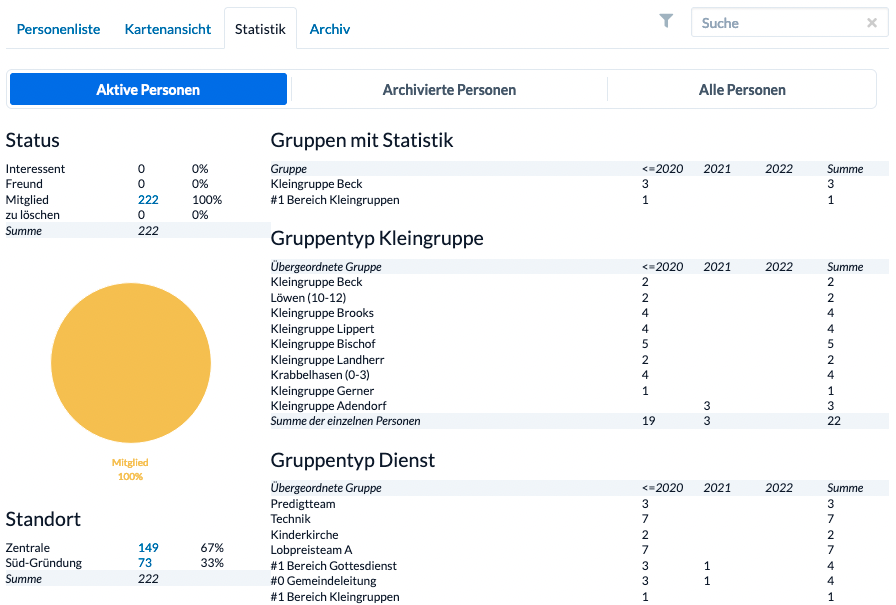Select the Aktive Personen segment
This screenshot has height=605, width=896.
[x=148, y=89]
